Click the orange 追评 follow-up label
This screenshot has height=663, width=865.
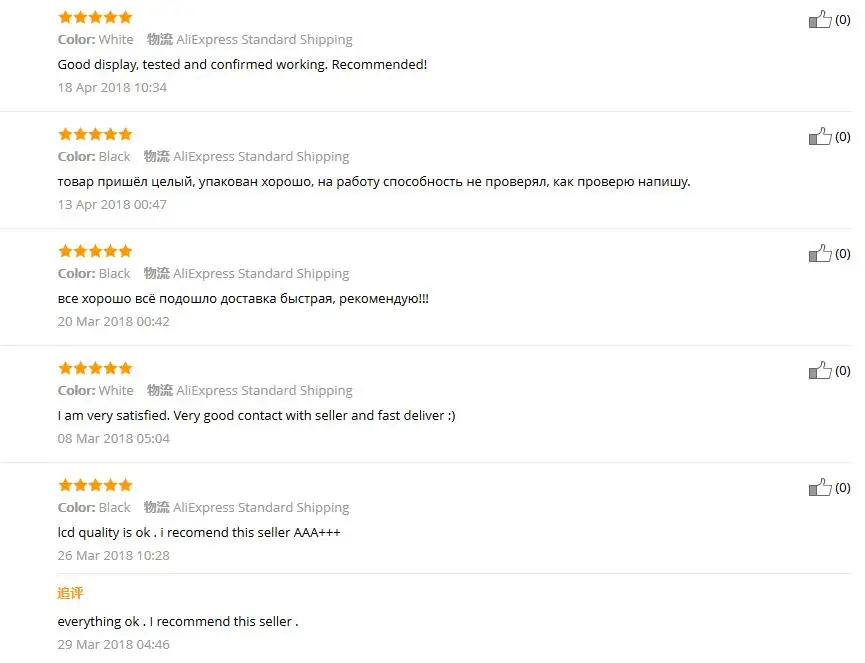point(70,593)
